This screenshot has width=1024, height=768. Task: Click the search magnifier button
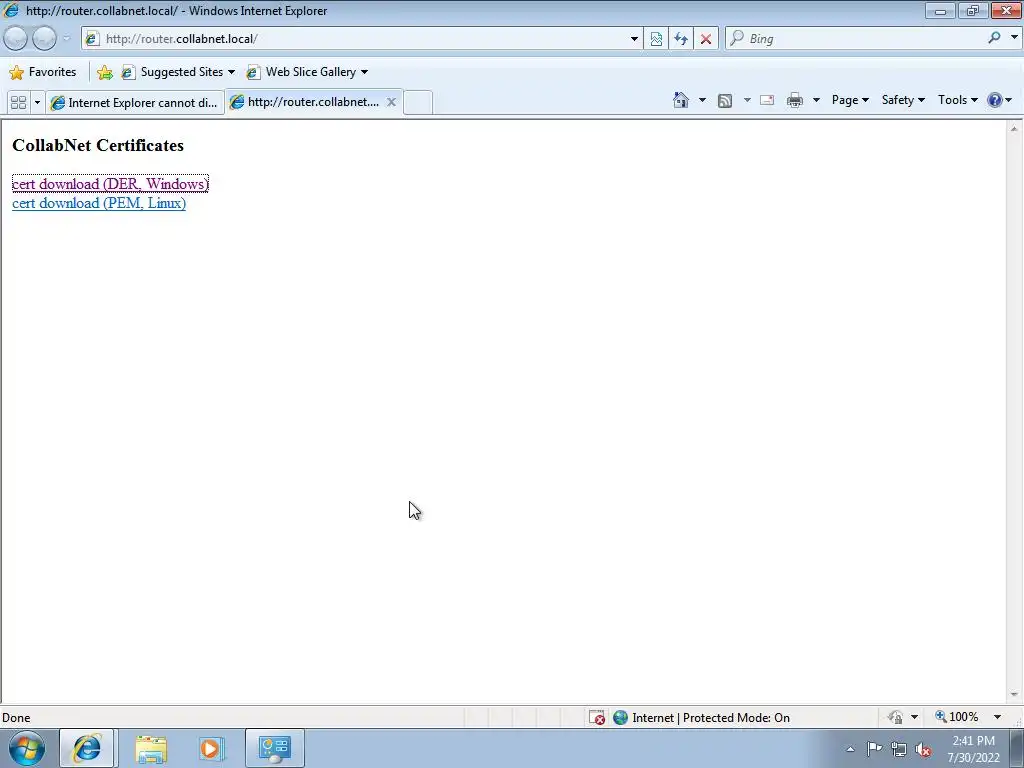[x=994, y=38]
